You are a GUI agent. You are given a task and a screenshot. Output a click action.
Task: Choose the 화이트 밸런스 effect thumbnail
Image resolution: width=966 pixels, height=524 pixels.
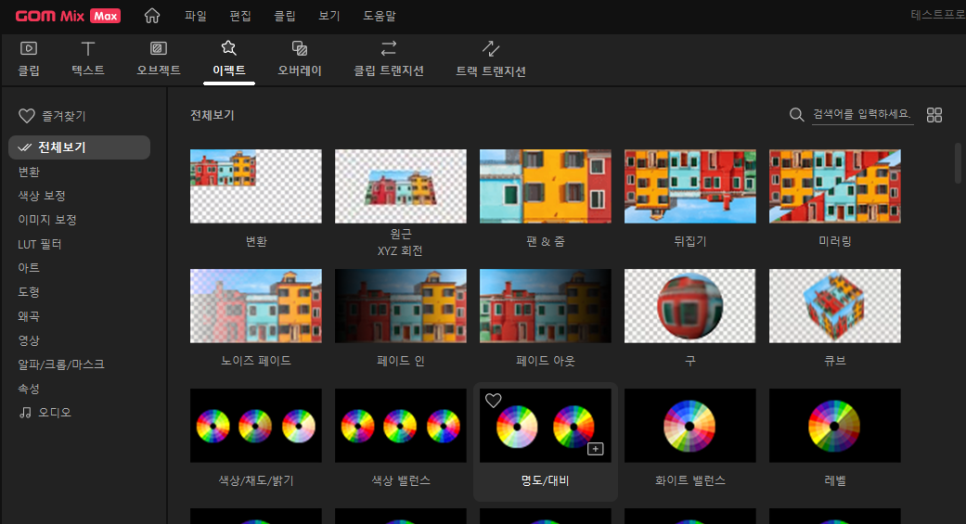pyautogui.click(x=690, y=425)
